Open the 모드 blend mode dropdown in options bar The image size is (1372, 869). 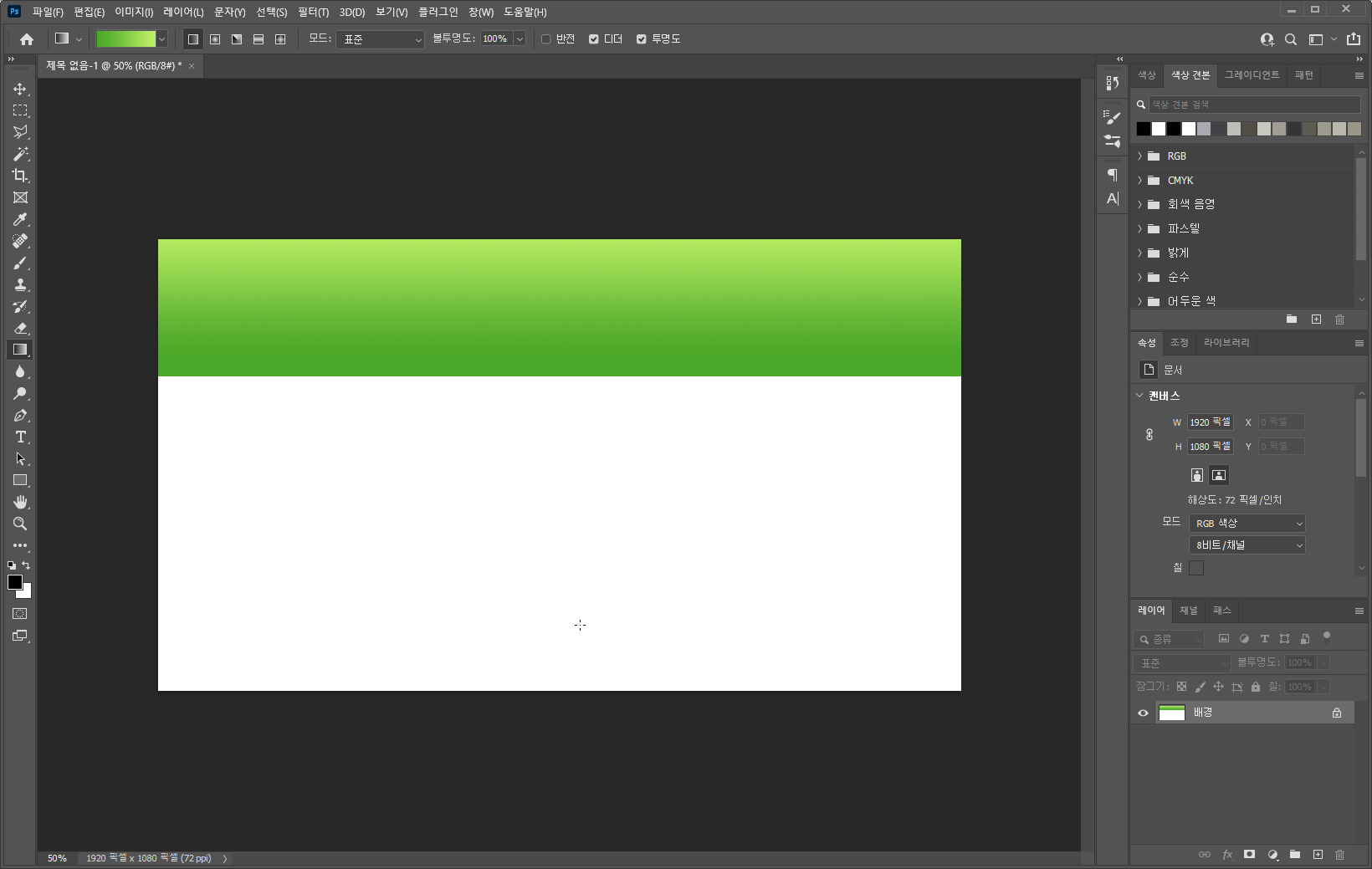click(x=381, y=39)
